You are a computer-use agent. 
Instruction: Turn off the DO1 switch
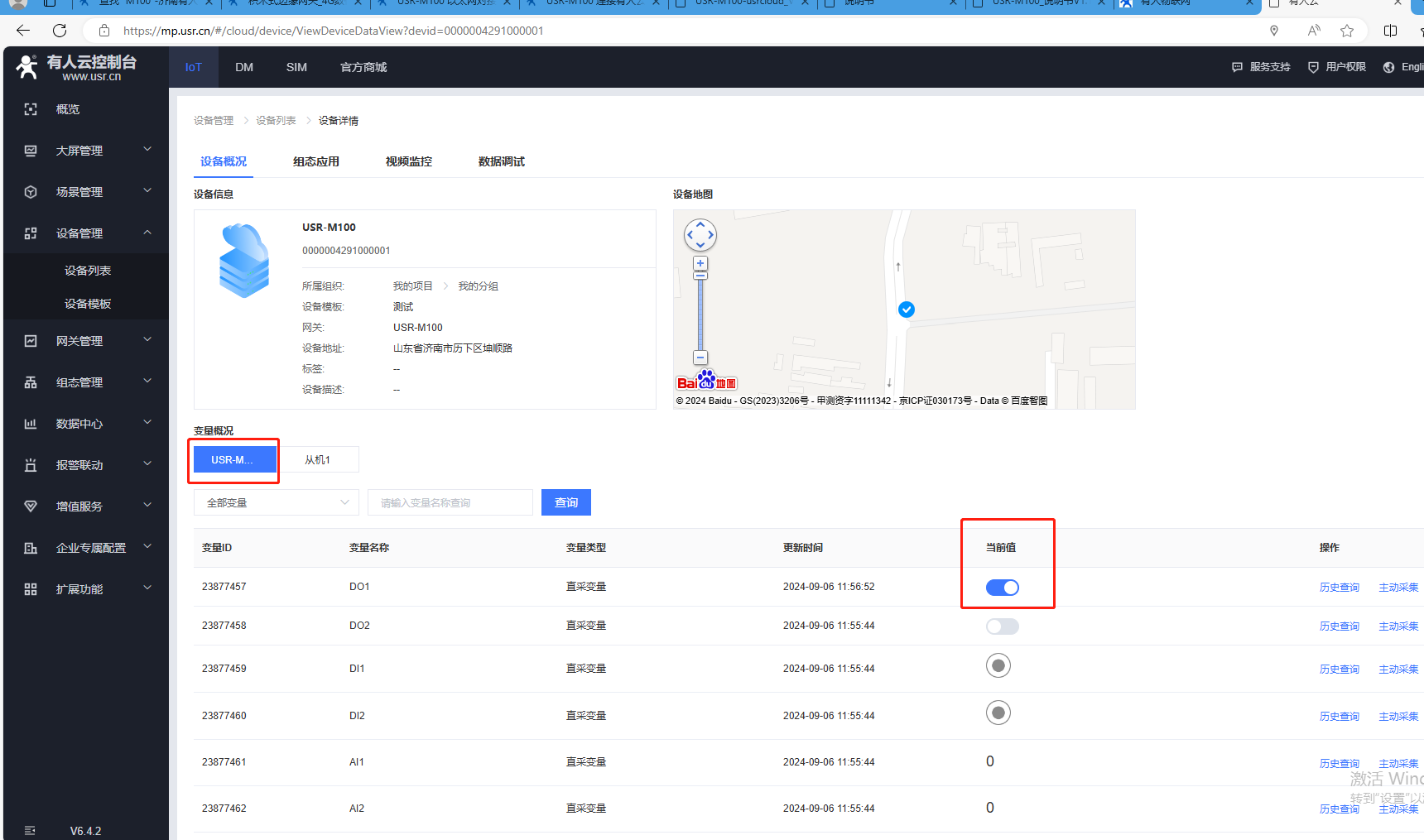(x=1002, y=588)
